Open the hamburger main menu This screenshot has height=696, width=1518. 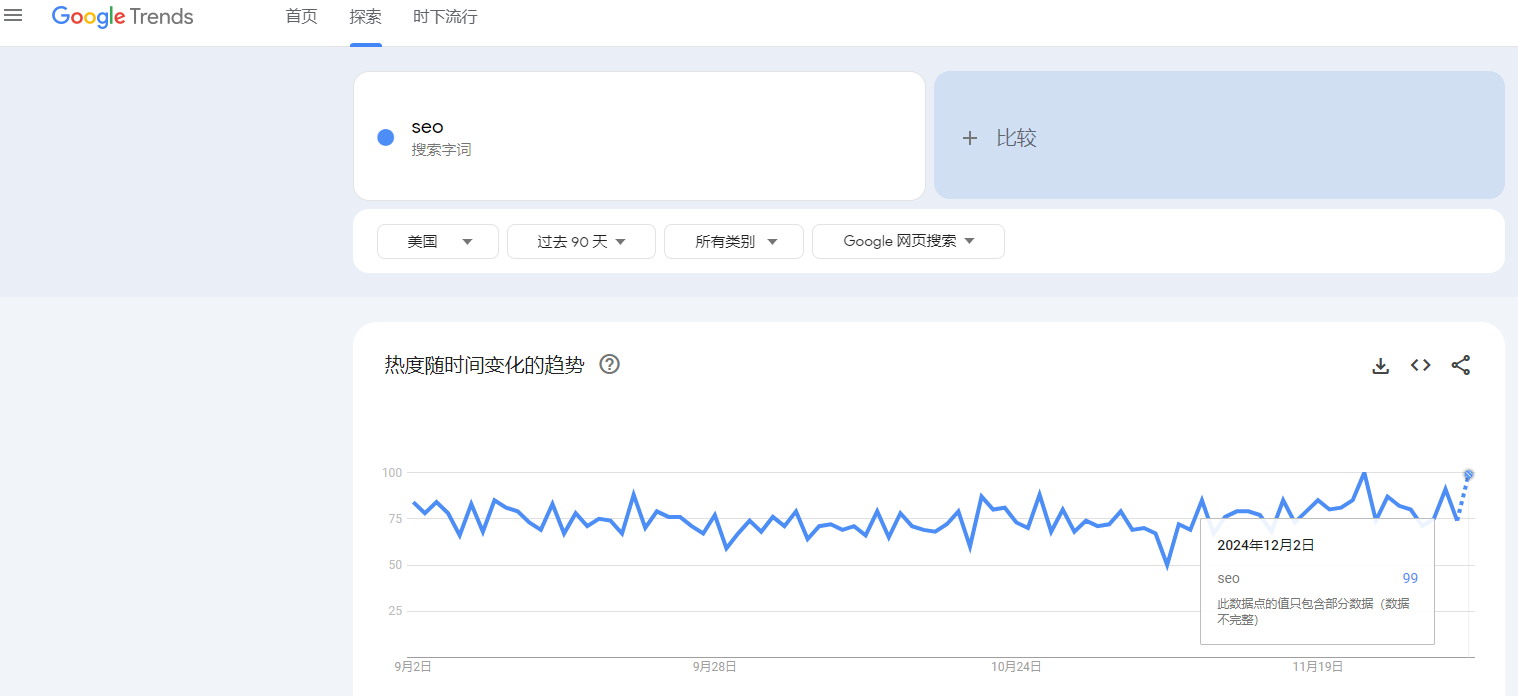[x=14, y=16]
